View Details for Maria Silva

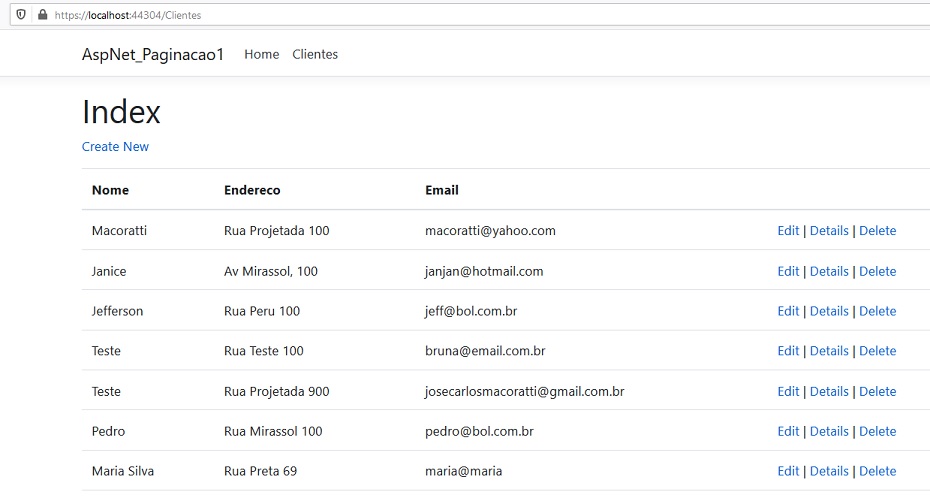click(x=829, y=471)
